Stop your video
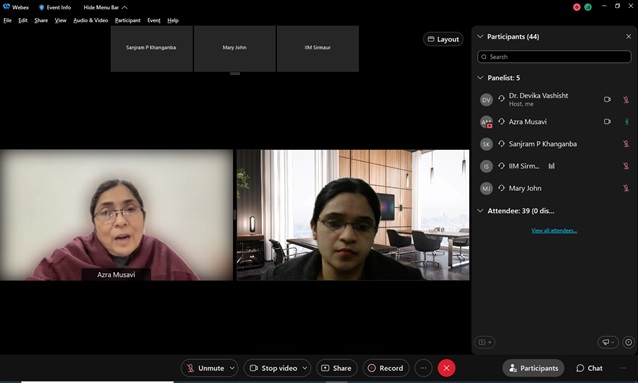This screenshot has width=638, height=383. (x=273, y=368)
